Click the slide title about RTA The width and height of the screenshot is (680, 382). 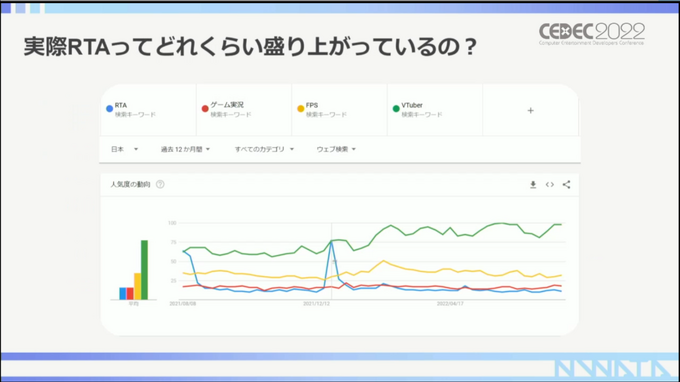250,46
